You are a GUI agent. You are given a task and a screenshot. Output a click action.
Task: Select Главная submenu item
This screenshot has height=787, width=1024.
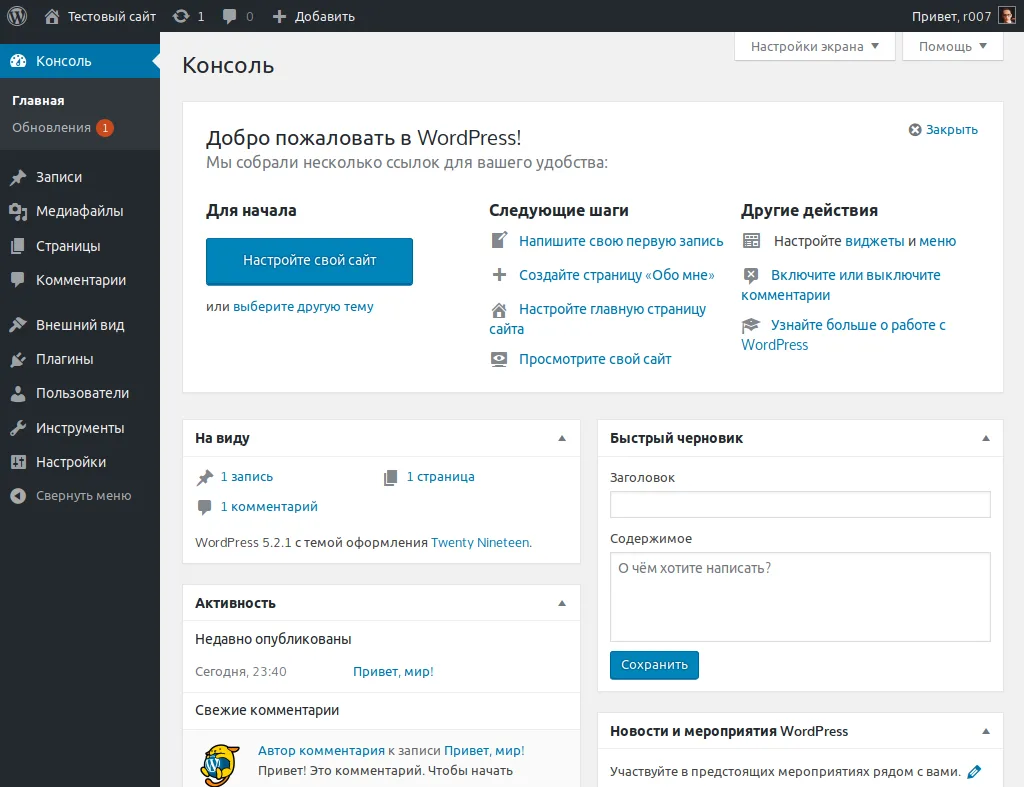(x=38, y=101)
